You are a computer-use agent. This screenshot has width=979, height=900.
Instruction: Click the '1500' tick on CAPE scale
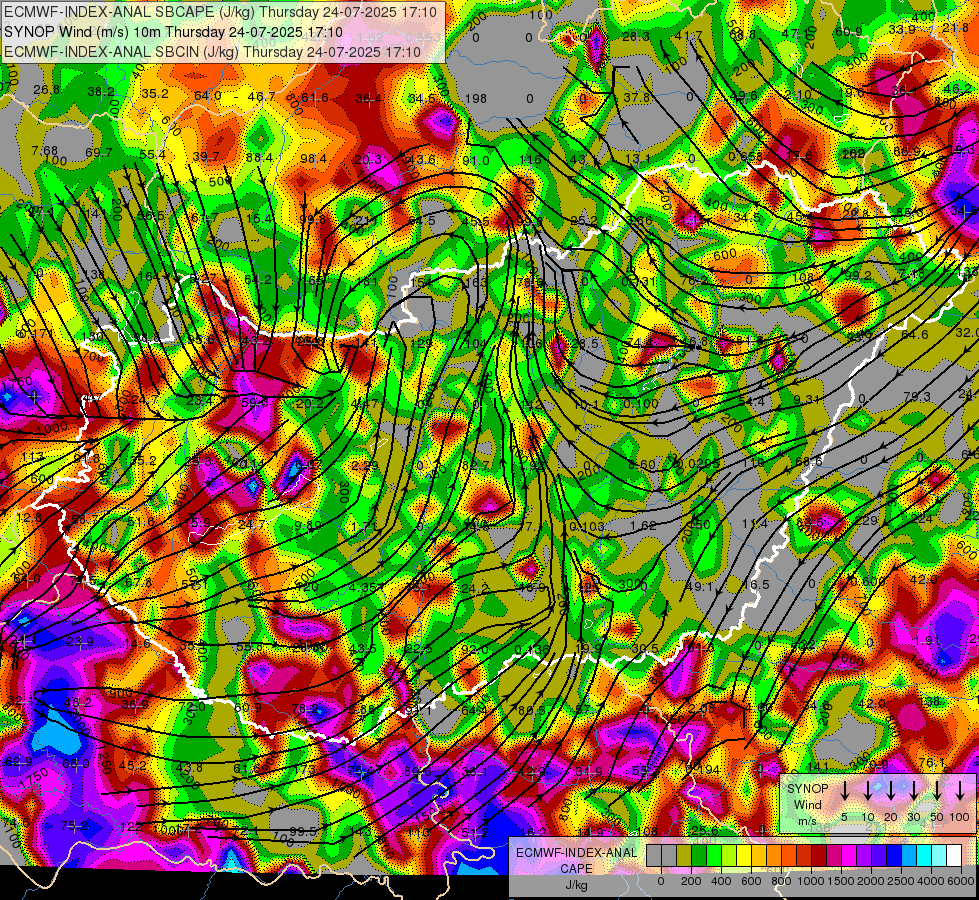tap(841, 881)
